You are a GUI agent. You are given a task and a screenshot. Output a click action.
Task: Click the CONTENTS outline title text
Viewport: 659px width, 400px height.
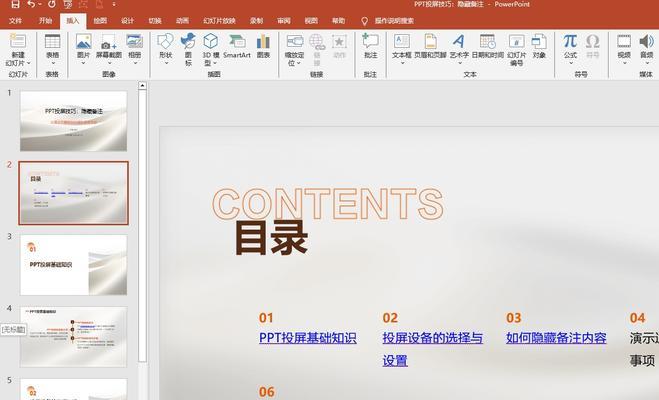click(x=328, y=203)
